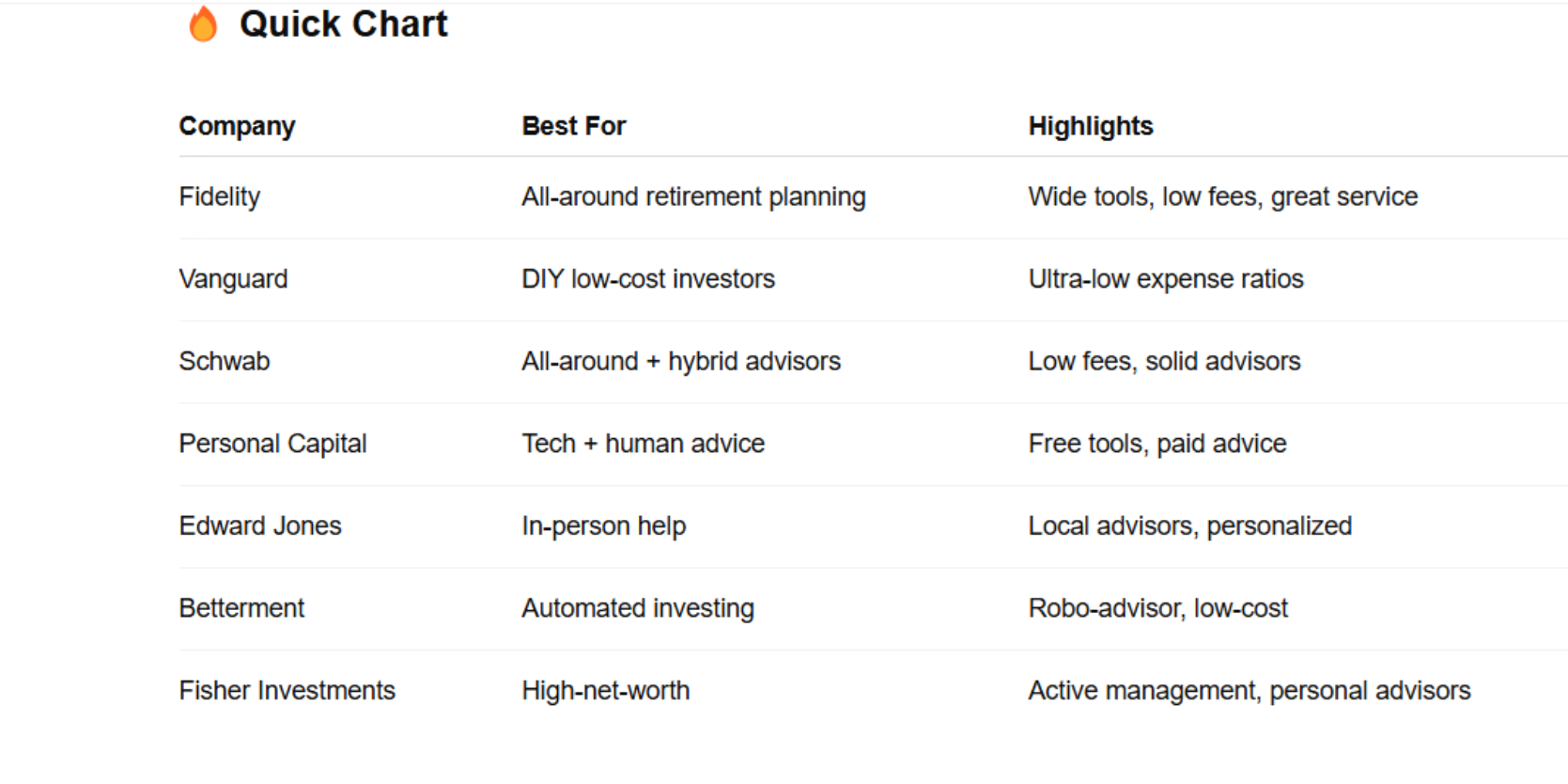Click the "Ultra-low expense ratios" highlight
The height and width of the screenshot is (784, 1568).
click(x=1165, y=279)
